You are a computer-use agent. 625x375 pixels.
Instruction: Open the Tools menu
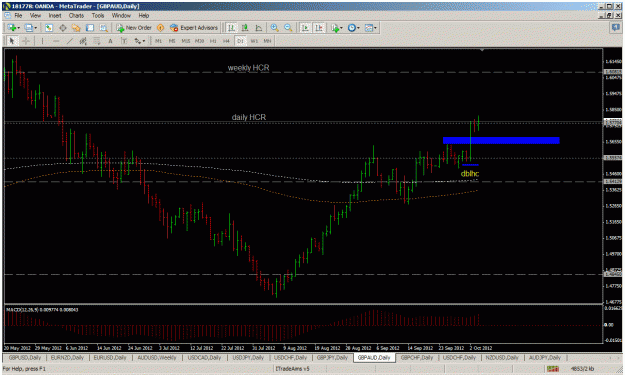pos(98,15)
